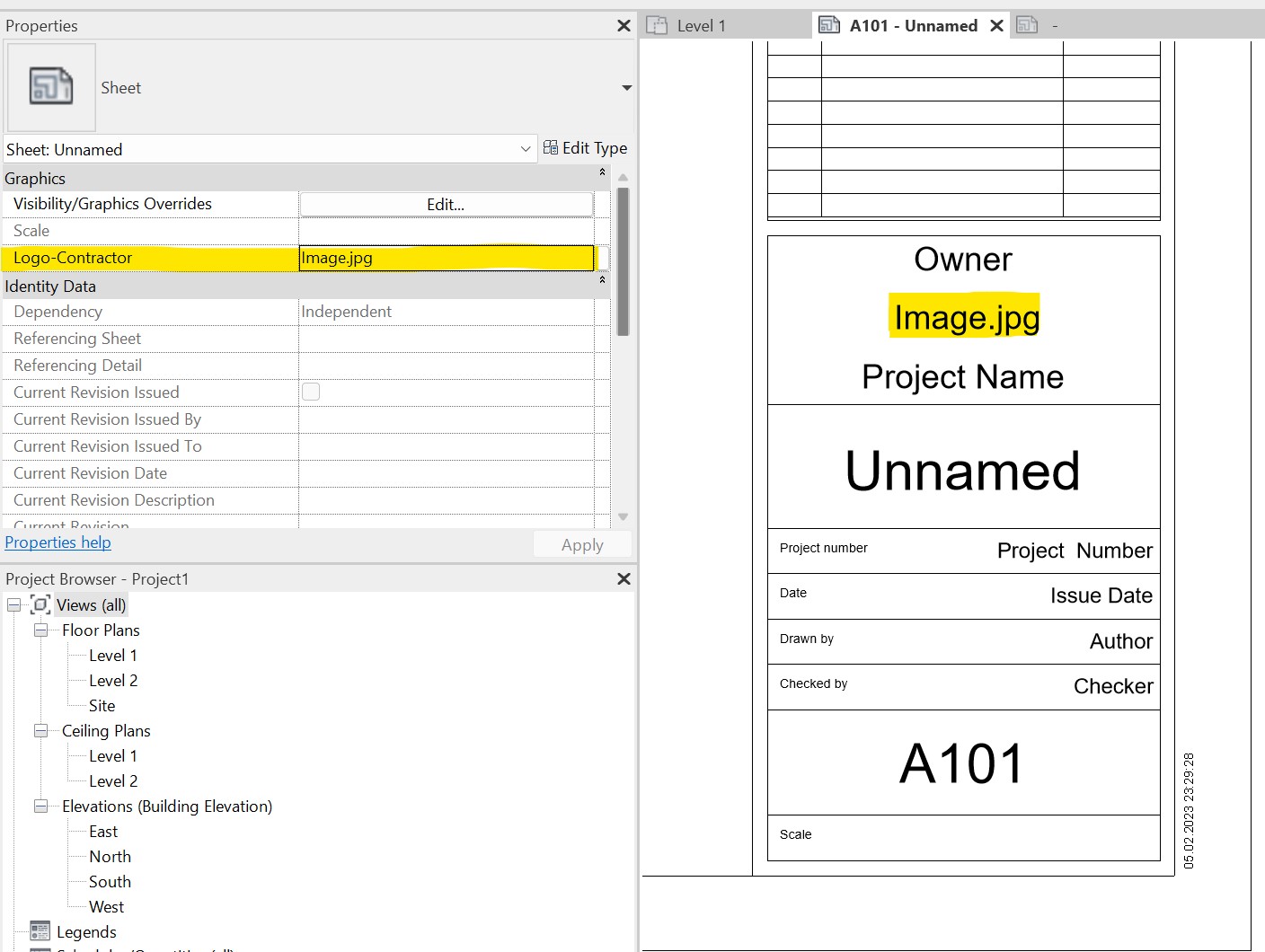Collapse the Graphics properties group

[x=602, y=172]
